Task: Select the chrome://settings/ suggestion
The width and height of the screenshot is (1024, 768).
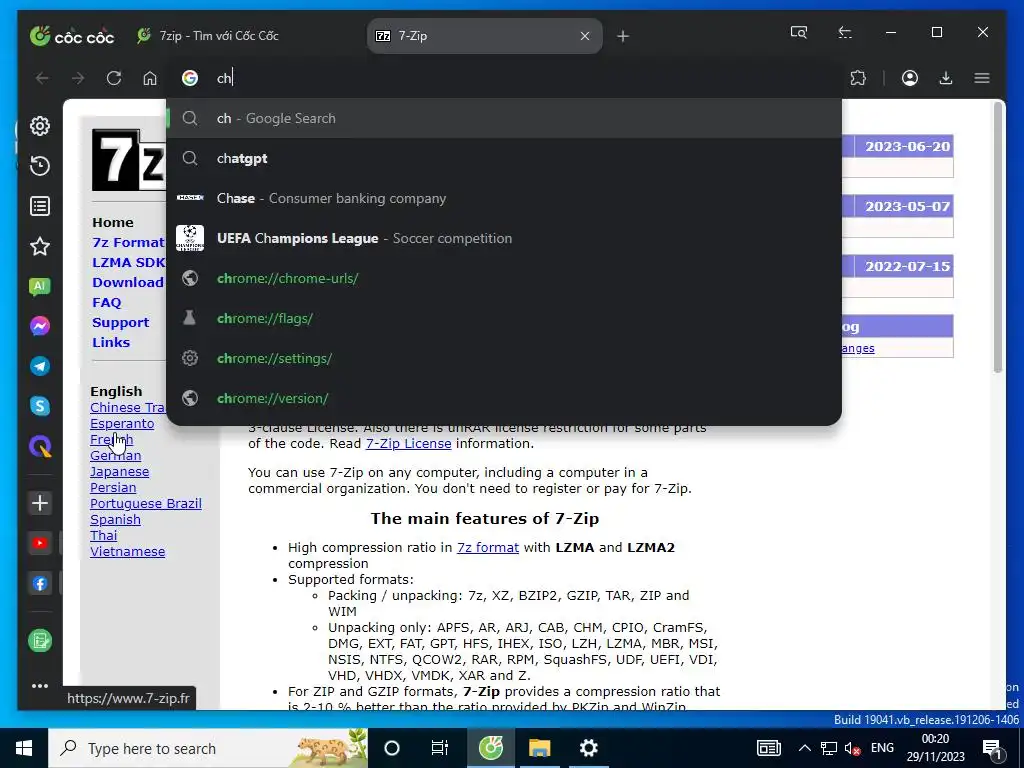Action: click(x=504, y=359)
